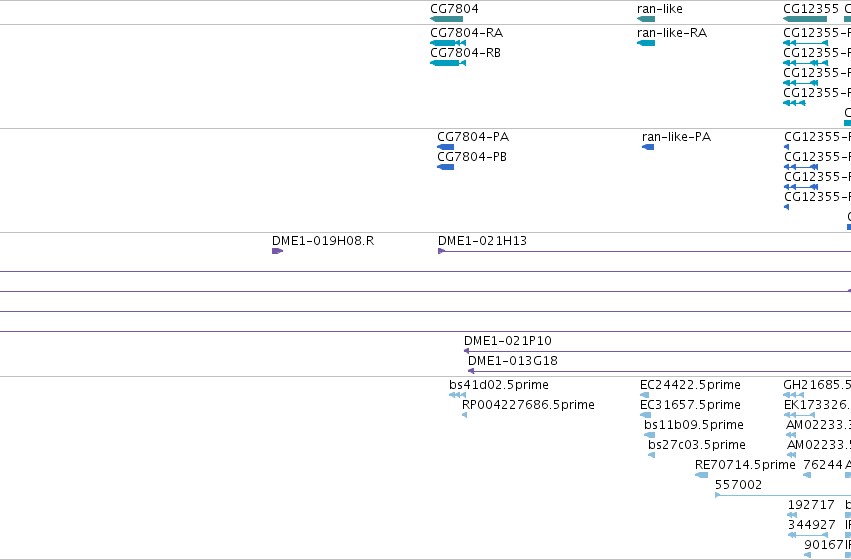
Task: Select the CG7804-RB transcript feature
Action: coord(448,63)
